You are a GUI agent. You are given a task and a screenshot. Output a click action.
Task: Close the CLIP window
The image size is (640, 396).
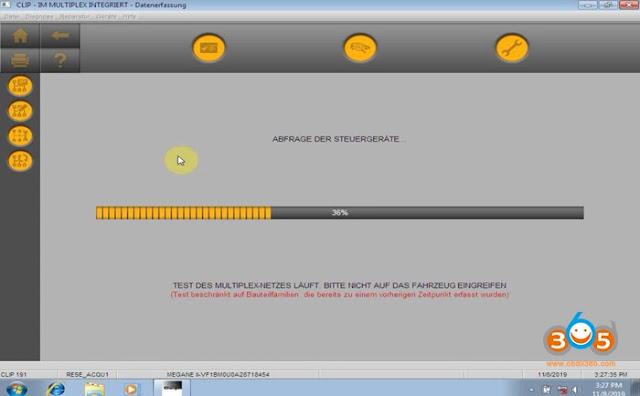pyautogui.click(x=629, y=5)
